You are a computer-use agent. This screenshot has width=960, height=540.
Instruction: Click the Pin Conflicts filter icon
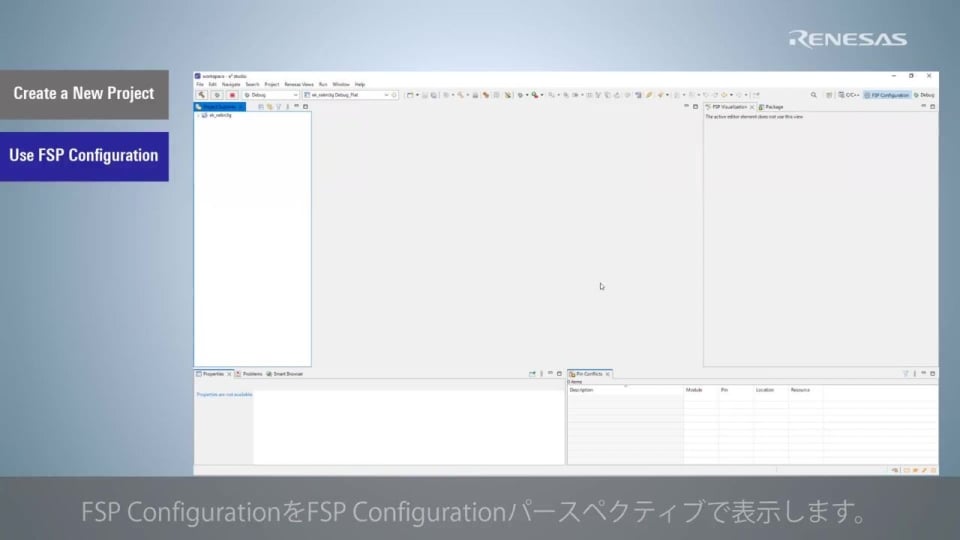click(906, 373)
